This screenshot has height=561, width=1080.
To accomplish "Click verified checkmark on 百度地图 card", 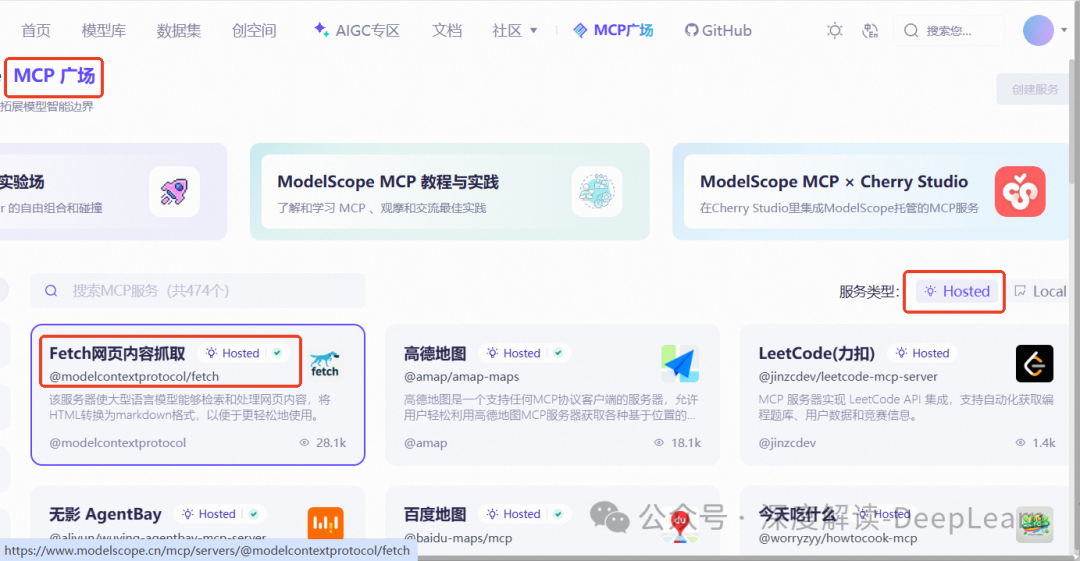I will (559, 514).
